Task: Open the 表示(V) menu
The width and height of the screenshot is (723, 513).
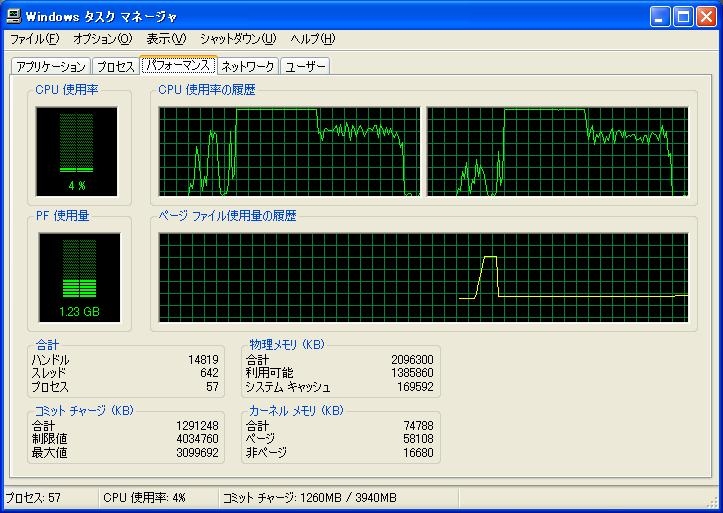Action: point(166,39)
